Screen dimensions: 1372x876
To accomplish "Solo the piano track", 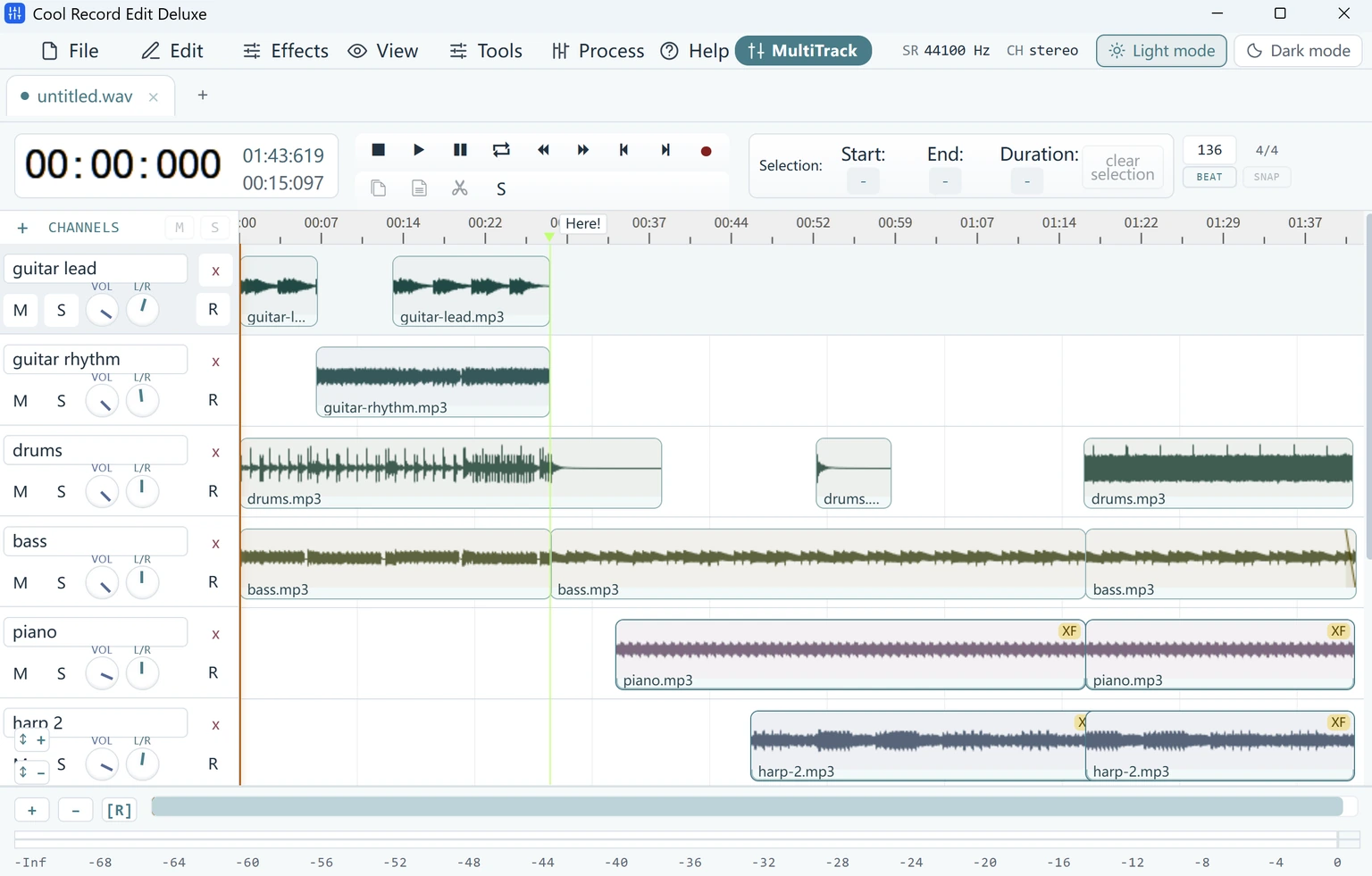I will point(61,673).
